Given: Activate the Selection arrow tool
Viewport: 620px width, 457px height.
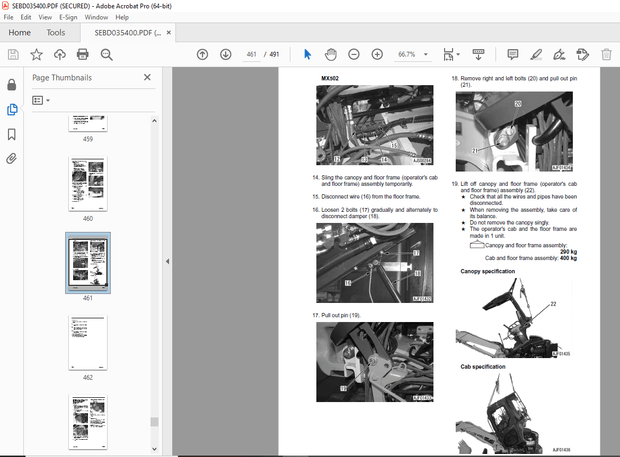Looking at the screenshot, I should click(x=307, y=54).
